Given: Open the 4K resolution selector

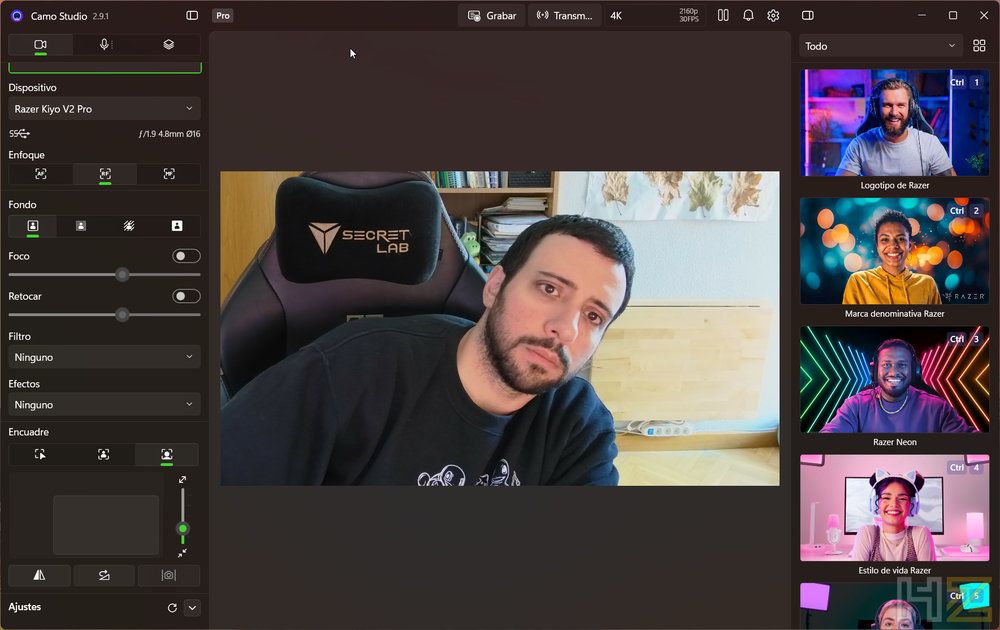Looking at the screenshot, I should [654, 16].
